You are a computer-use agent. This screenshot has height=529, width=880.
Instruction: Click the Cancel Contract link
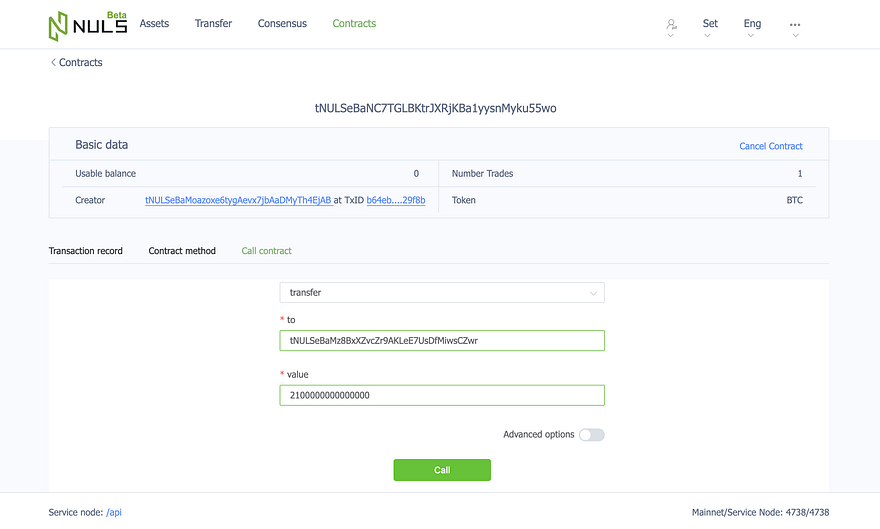[x=771, y=146]
